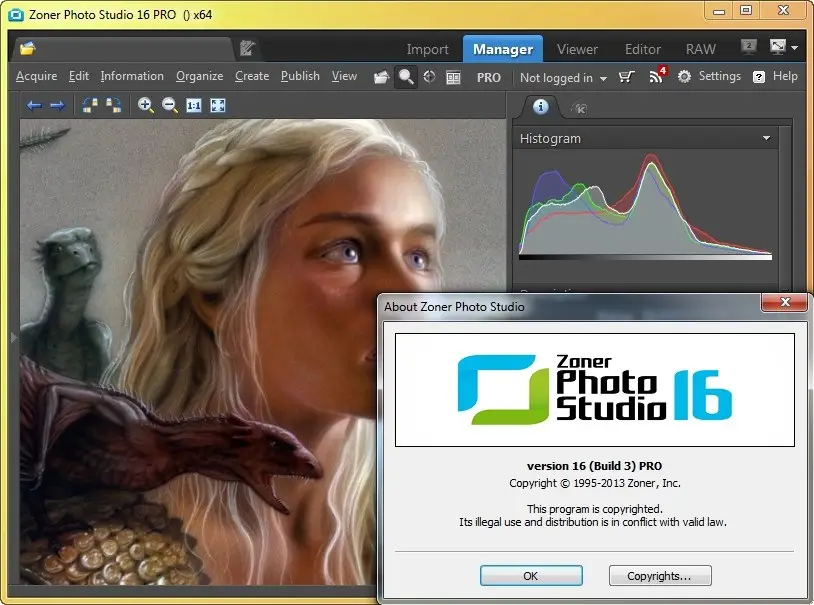Click the Copyrights... button
Screen dimensions: 814x605
pos(659,576)
